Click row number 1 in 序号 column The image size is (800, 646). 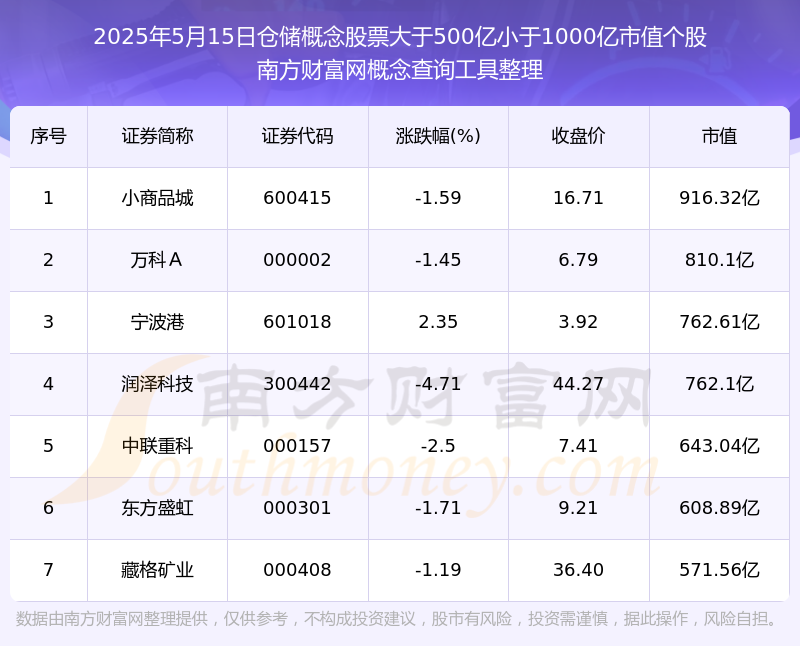pyautogui.click(x=48, y=198)
